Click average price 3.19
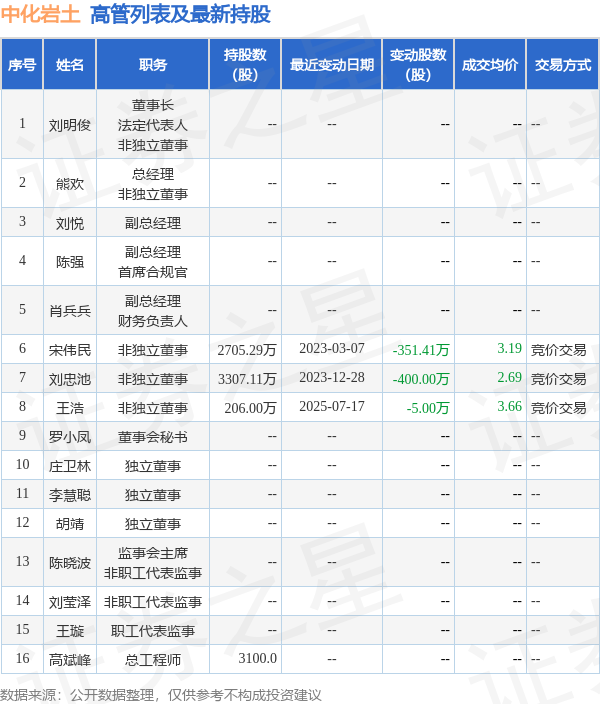Viewport: 600px width, 704px height. pyautogui.click(x=509, y=348)
